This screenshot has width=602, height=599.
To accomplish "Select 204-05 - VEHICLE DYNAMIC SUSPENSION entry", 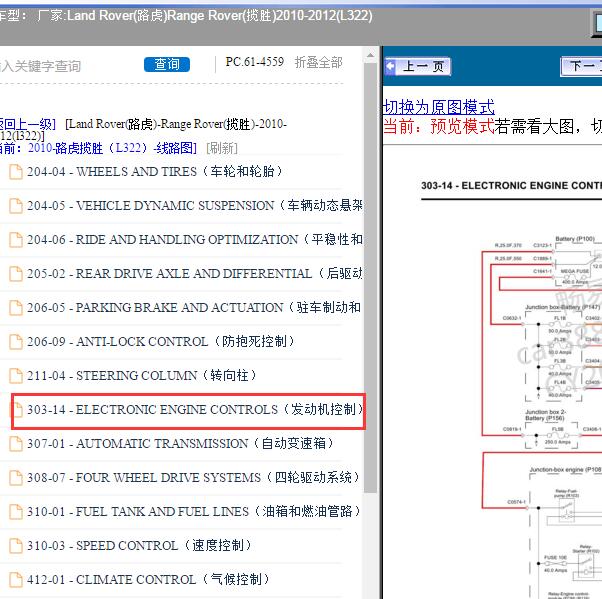I will (195, 205).
